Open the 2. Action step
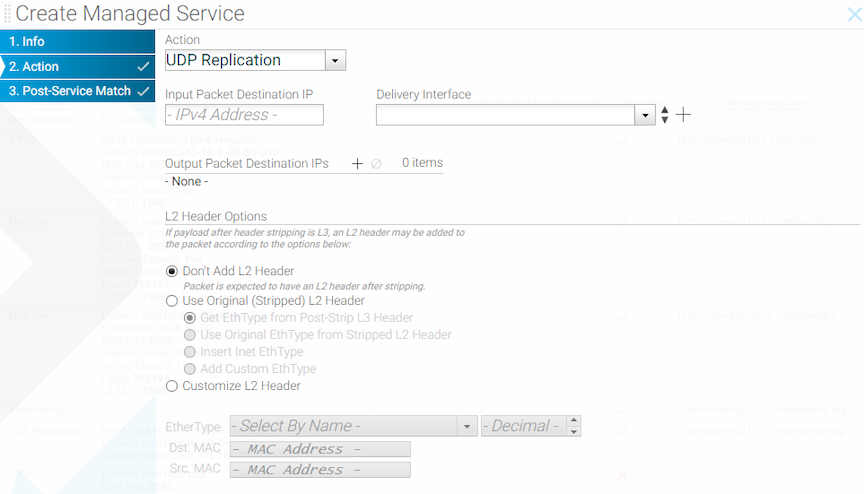This screenshot has width=864, height=494. 77,67
